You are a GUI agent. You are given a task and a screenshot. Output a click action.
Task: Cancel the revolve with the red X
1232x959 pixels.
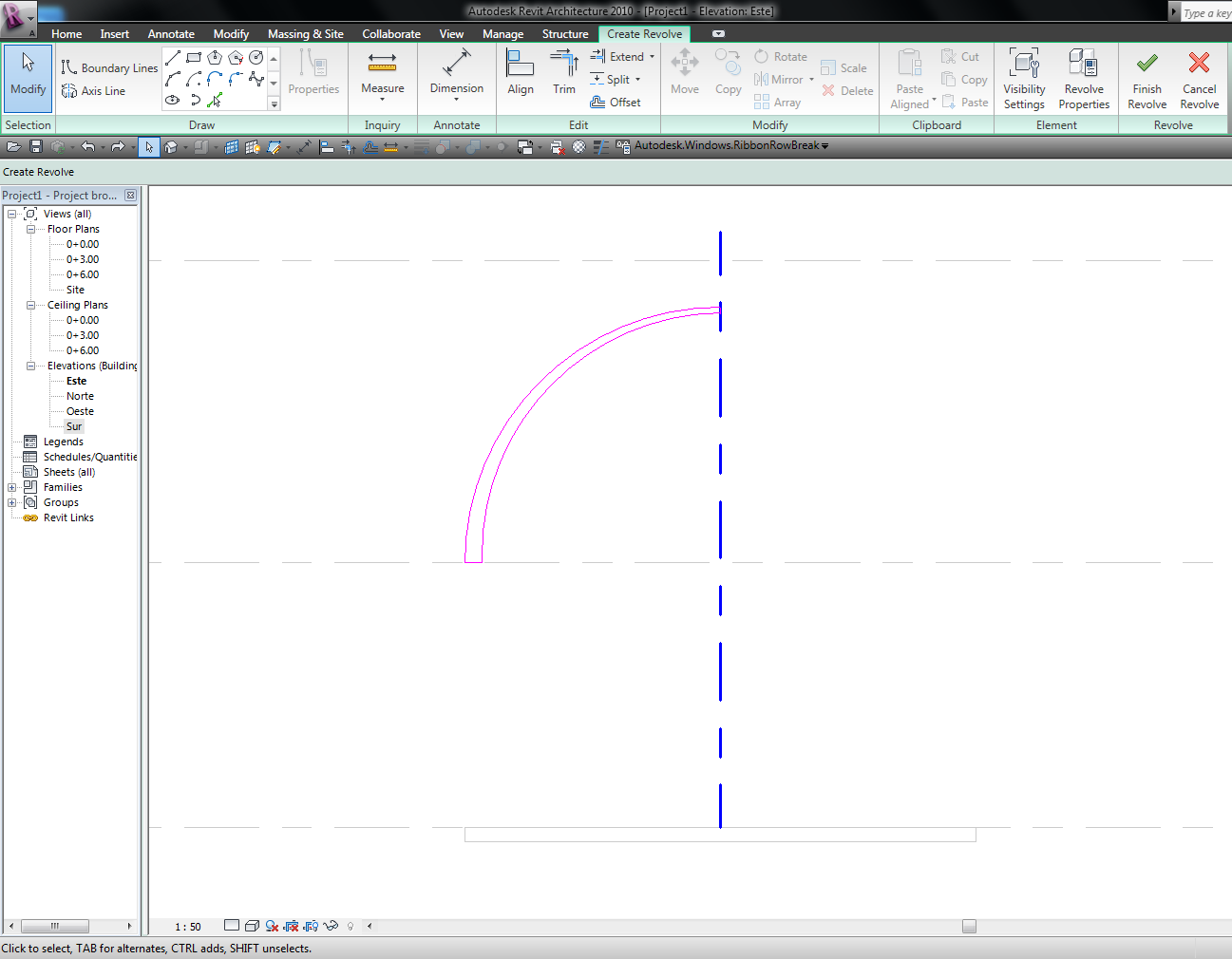pos(1199,65)
